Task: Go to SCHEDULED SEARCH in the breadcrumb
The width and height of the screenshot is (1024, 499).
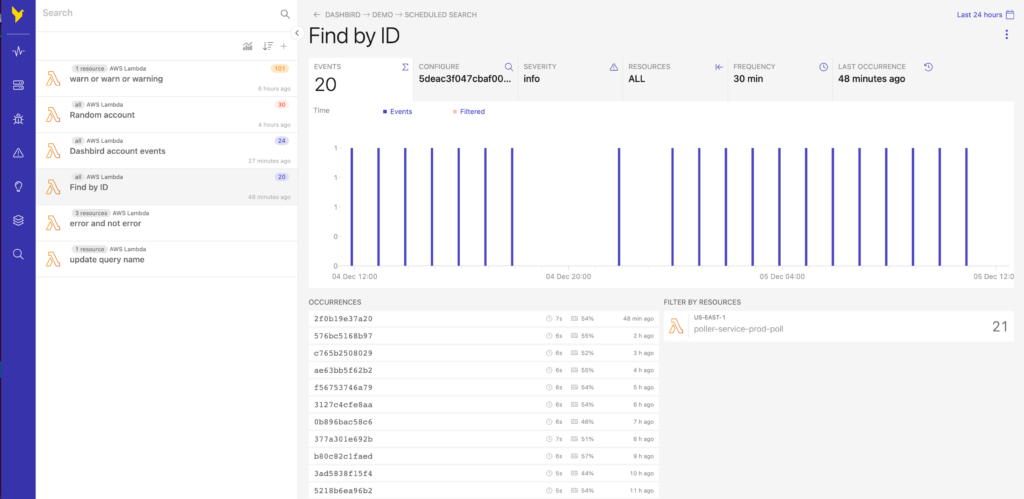Action: [x=441, y=14]
